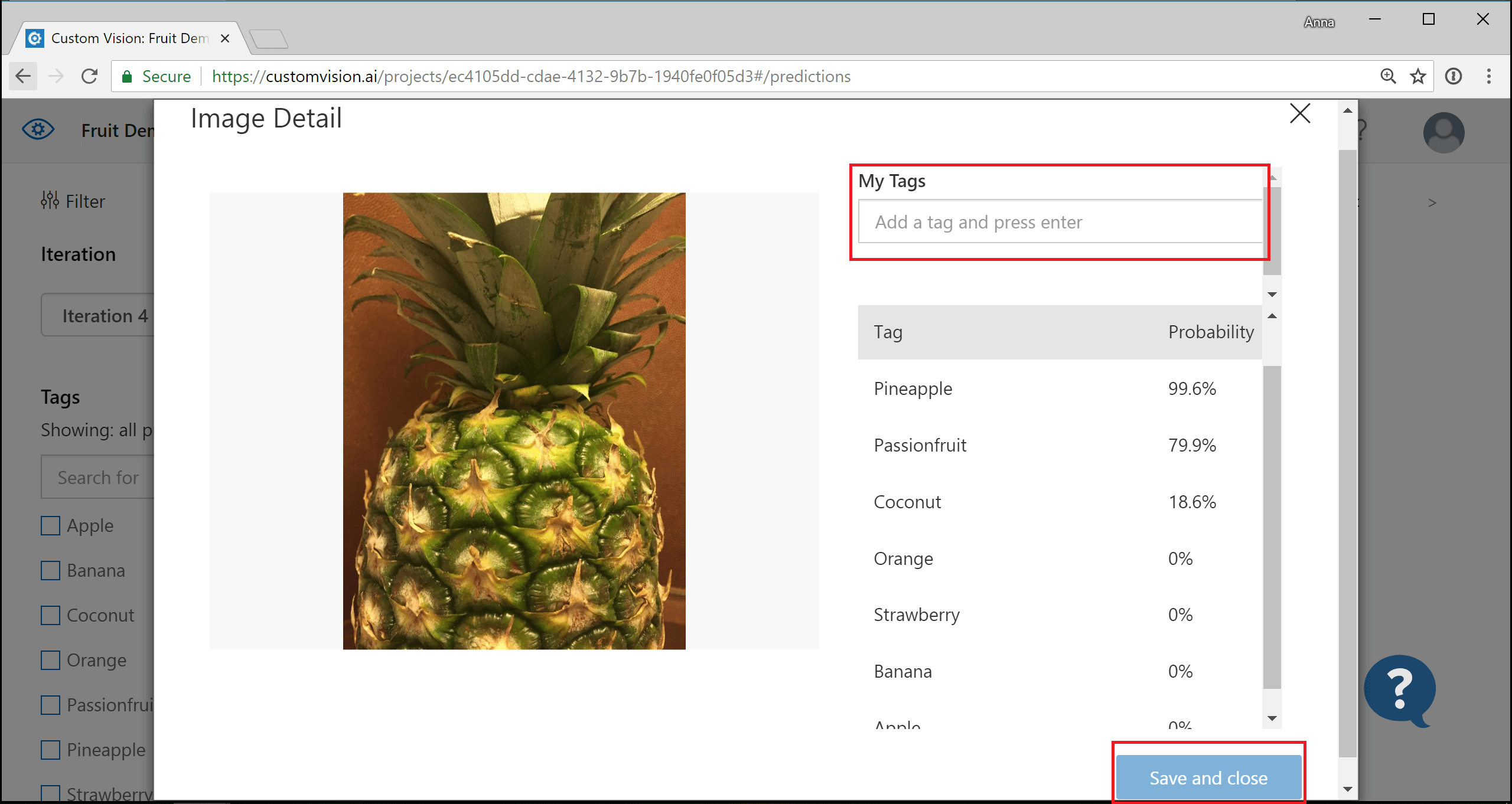Close the Image Detail dialog
1512x804 pixels.
tap(1298, 113)
